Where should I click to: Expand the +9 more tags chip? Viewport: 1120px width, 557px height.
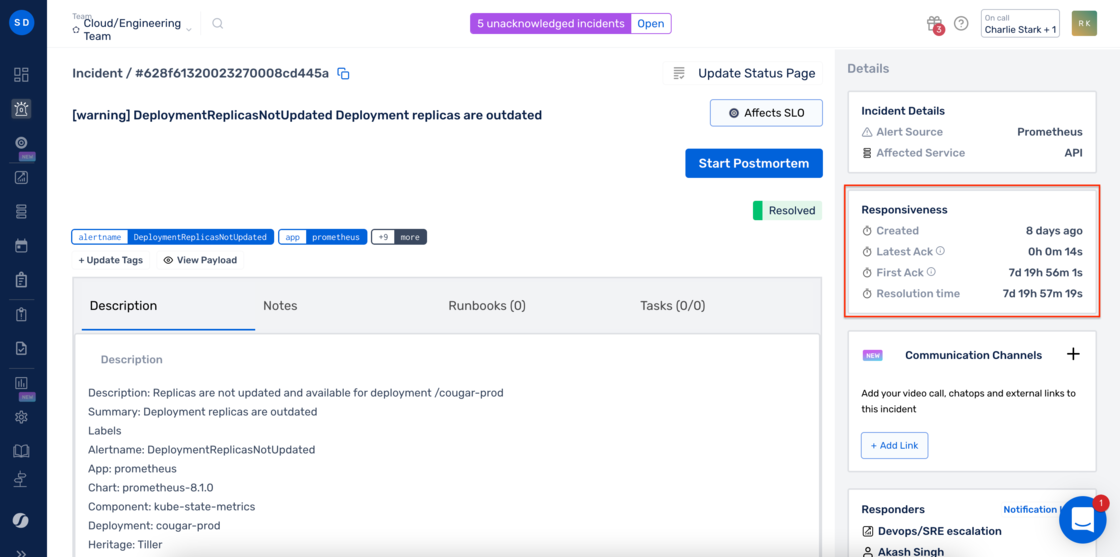click(x=399, y=237)
